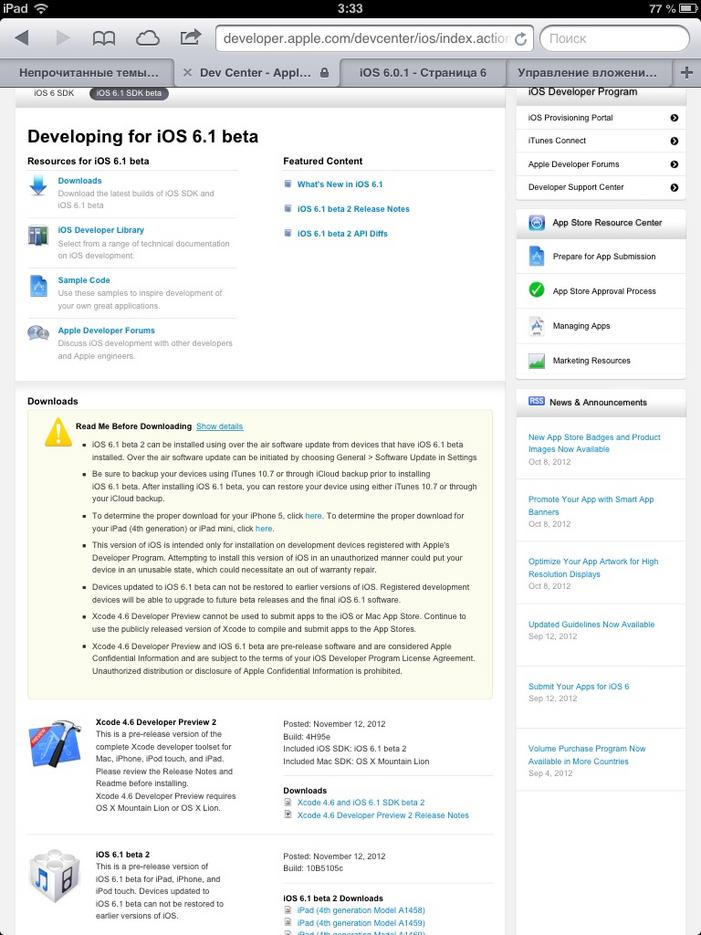Open the Sample Code link
This screenshot has height=935, width=701.
pos(84,280)
